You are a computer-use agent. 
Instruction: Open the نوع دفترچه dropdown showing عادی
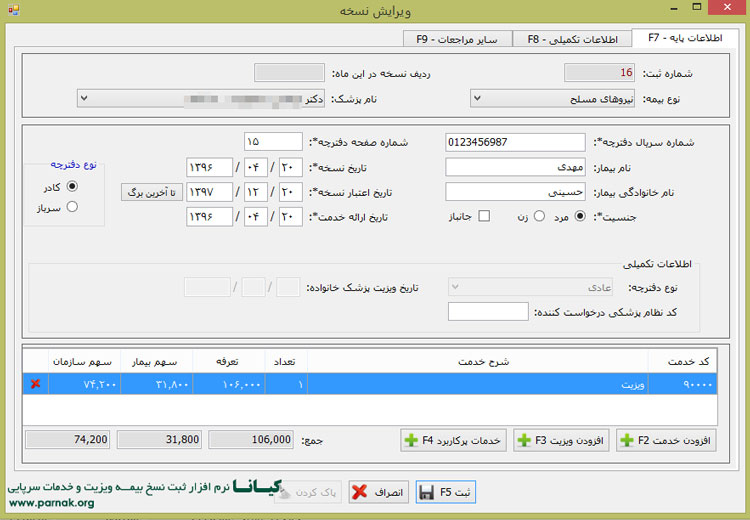457,287
